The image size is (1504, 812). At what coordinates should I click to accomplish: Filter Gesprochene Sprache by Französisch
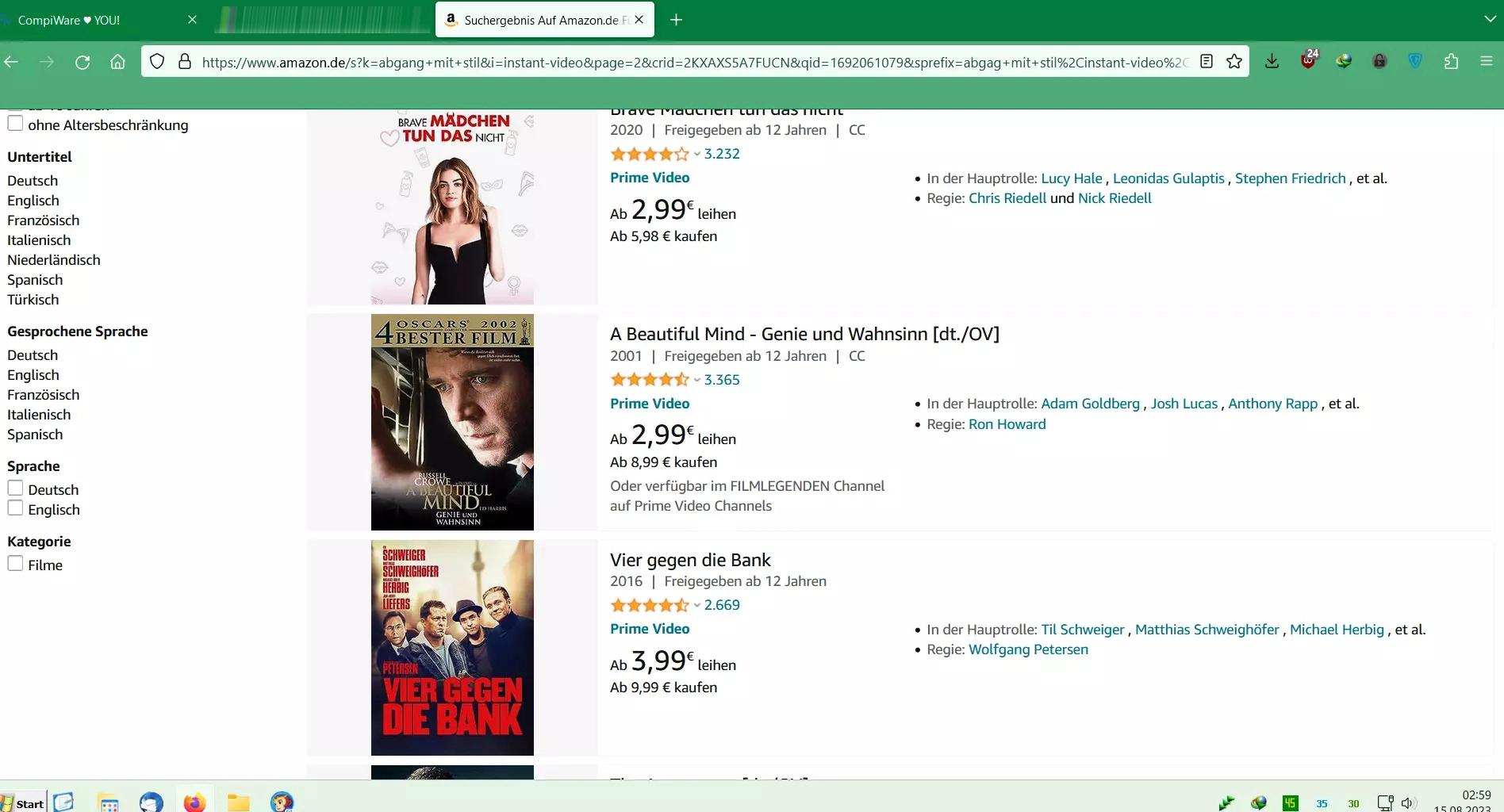pos(44,395)
